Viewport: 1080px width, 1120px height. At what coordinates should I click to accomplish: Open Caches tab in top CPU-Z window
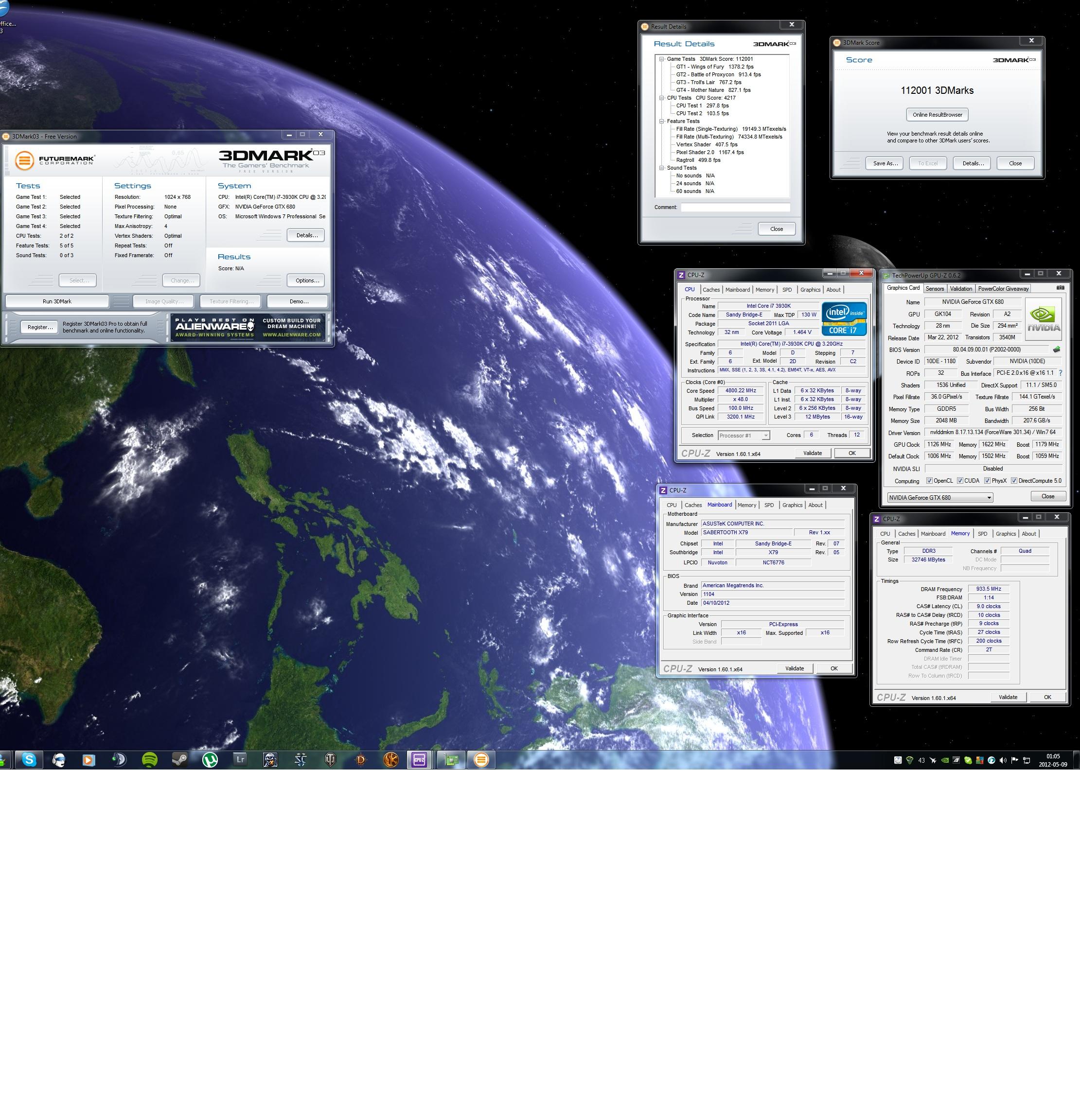710,290
